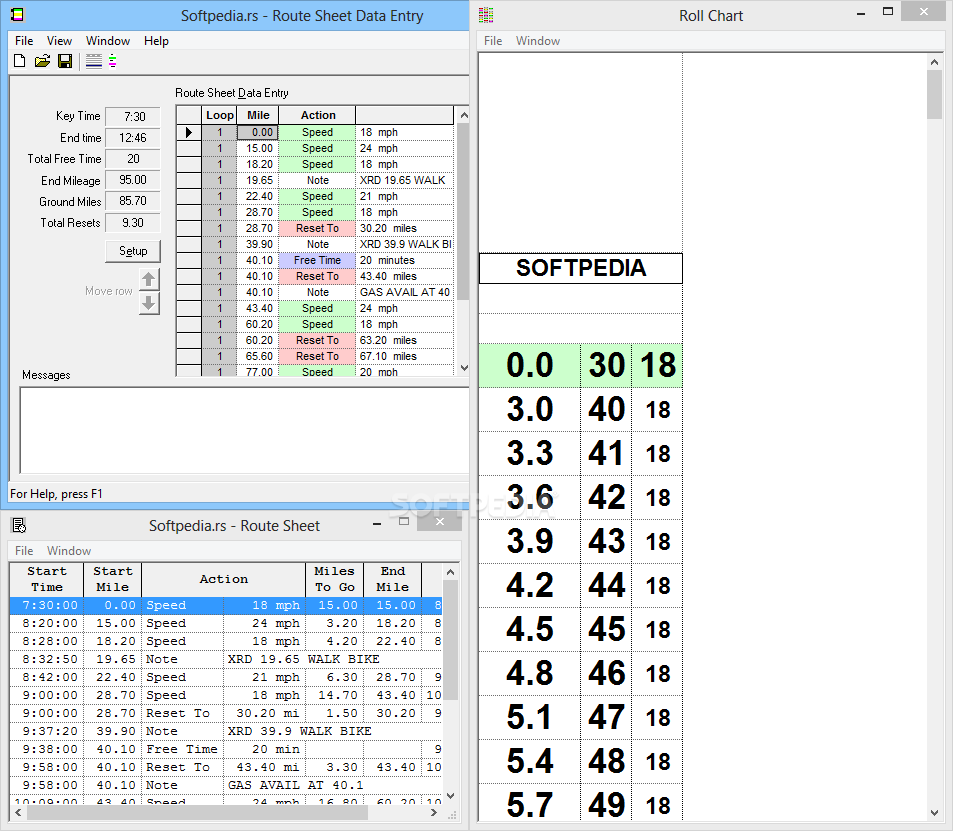The image size is (953, 831).
Task: Open File menu in Roll Chart window
Action: [x=493, y=41]
